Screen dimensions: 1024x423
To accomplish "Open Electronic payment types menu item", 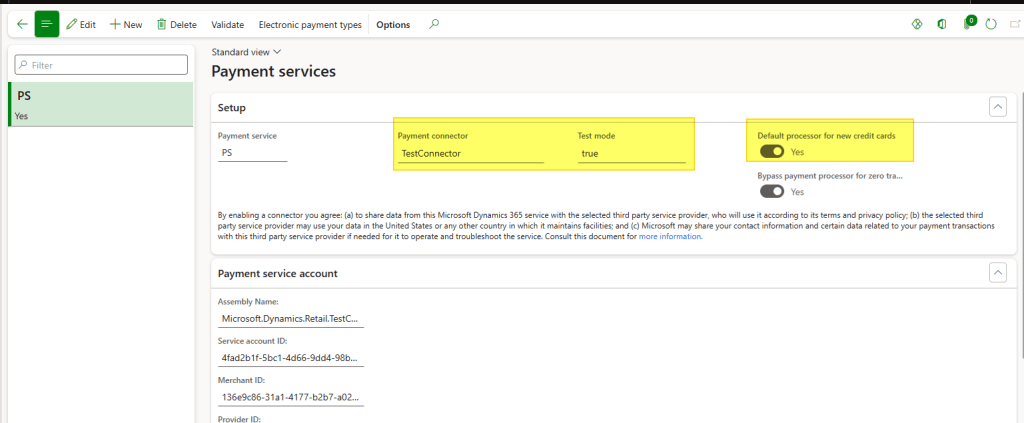I will click(310, 24).
